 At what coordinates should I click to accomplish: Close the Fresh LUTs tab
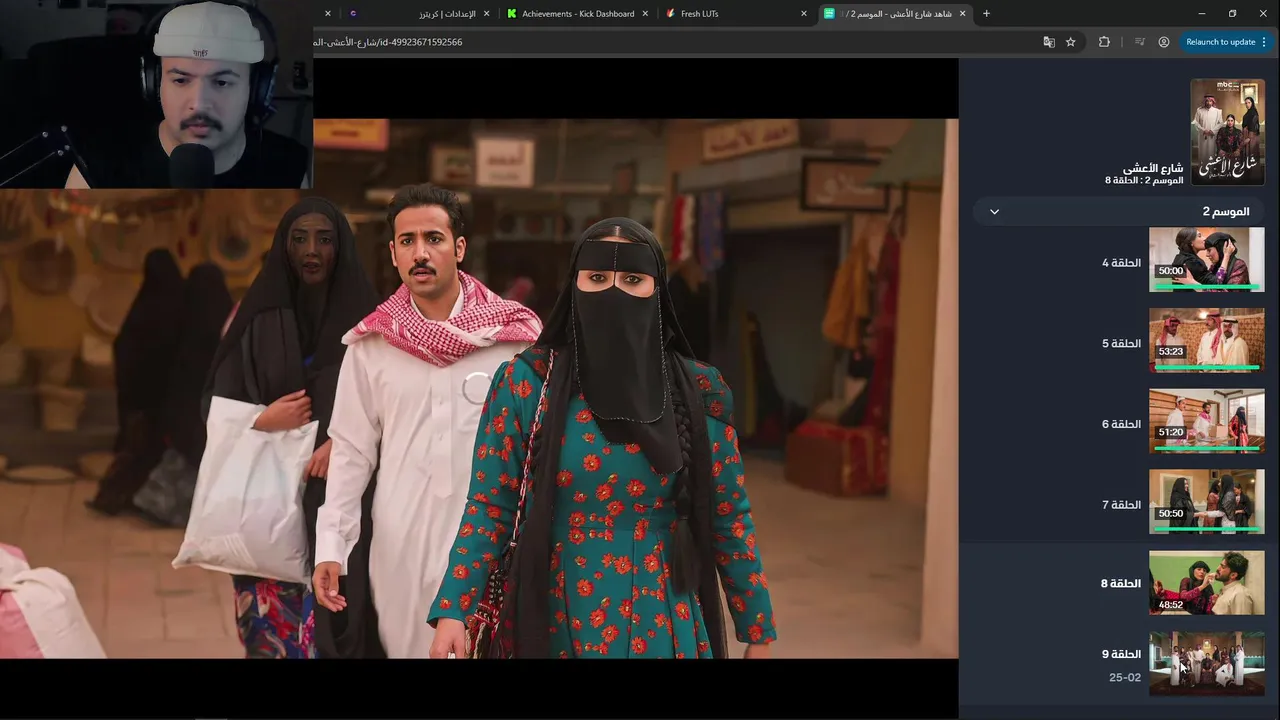pyautogui.click(x=804, y=14)
